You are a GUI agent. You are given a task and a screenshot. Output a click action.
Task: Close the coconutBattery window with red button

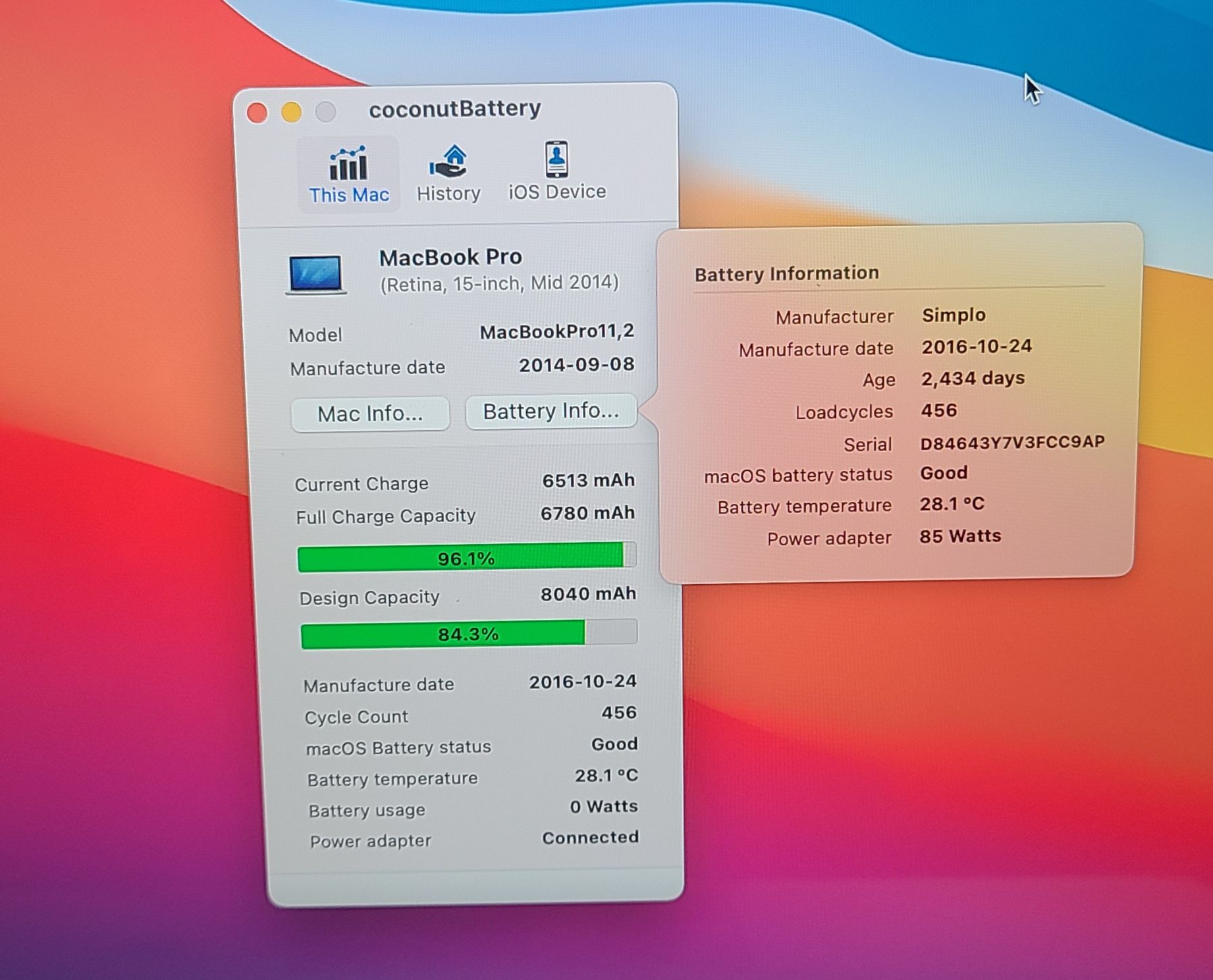point(257,113)
